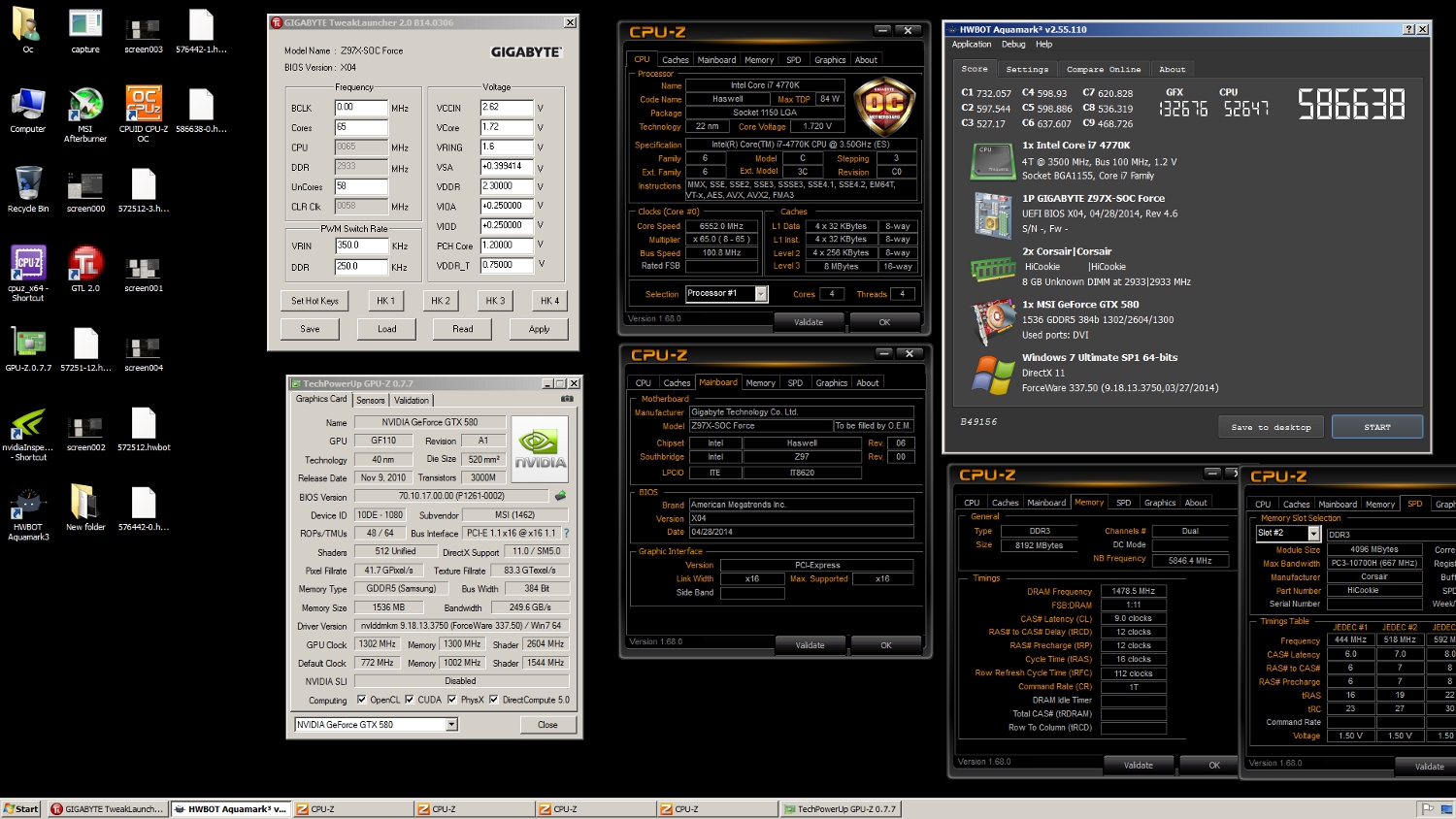Open the 576442-0.h... desktop file
The image size is (1456, 819).
[144, 508]
